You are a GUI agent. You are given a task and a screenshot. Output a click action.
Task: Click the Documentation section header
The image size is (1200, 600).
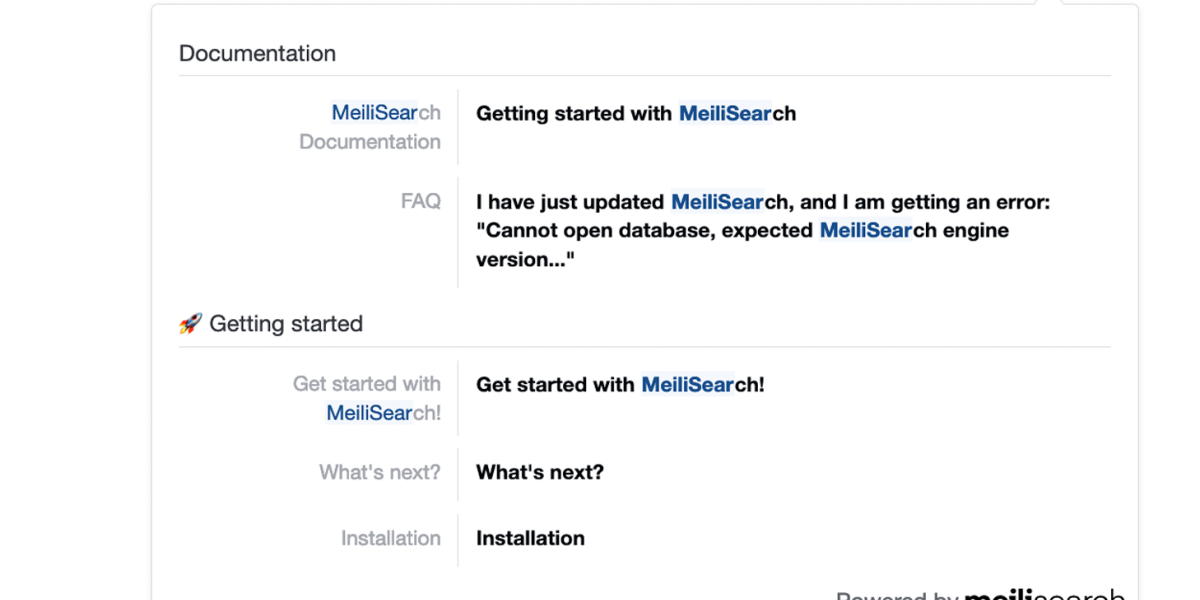tap(257, 53)
